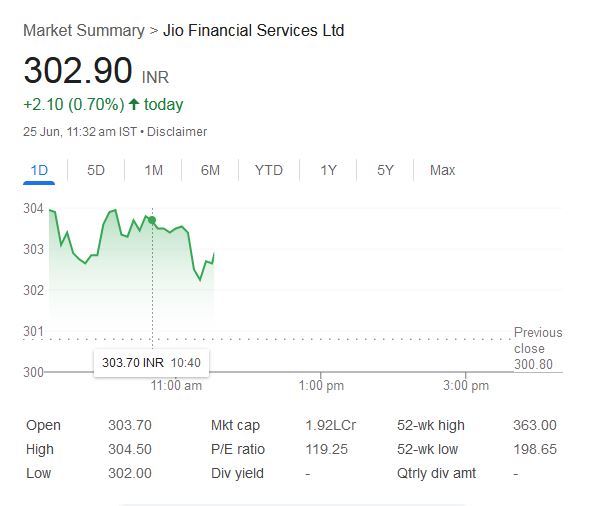This screenshot has height=506, width=612.
Task: Select the 1D chart range tab
Action: [x=39, y=170]
